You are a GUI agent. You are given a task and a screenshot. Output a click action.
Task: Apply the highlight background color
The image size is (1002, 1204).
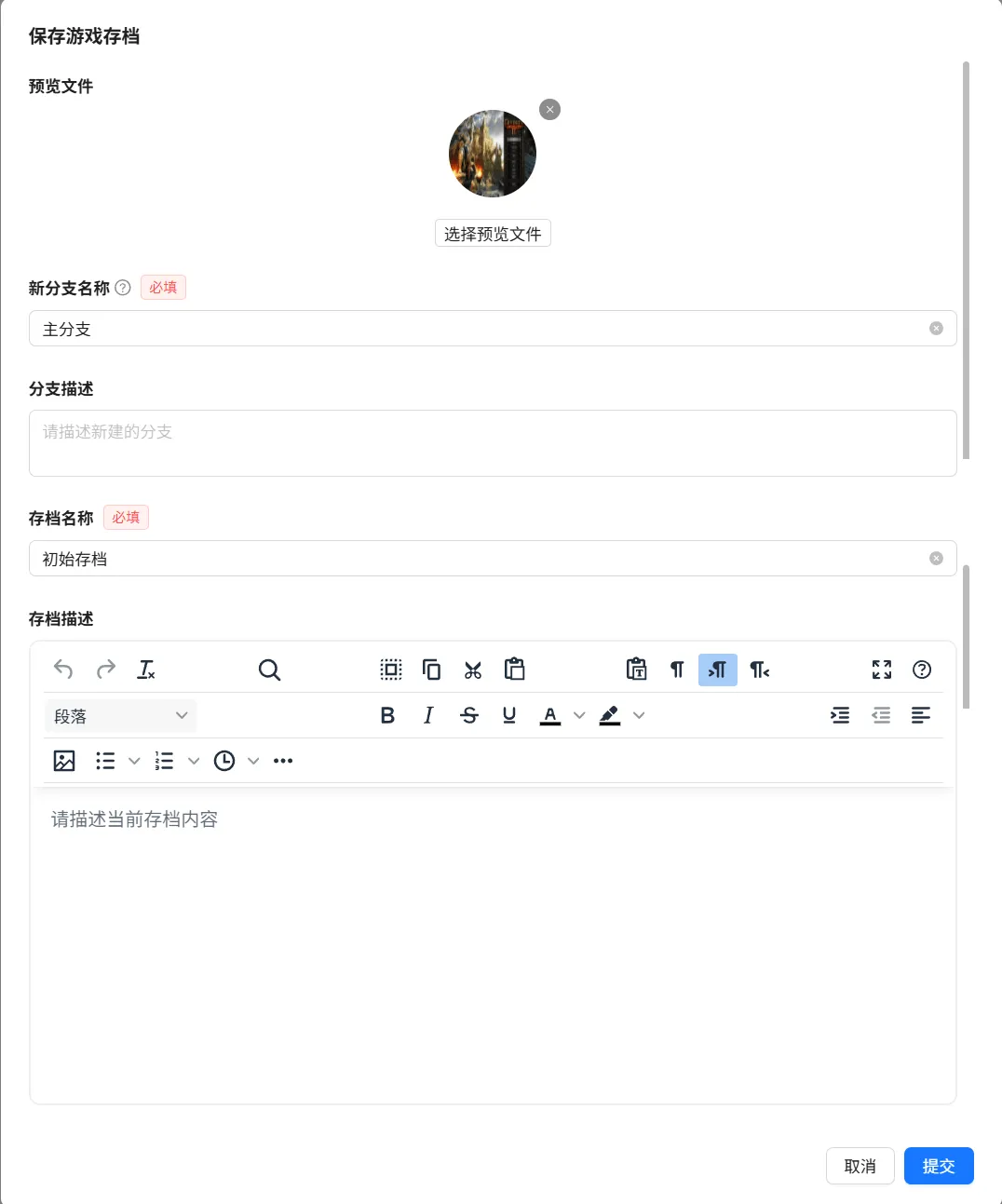coord(610,715)
